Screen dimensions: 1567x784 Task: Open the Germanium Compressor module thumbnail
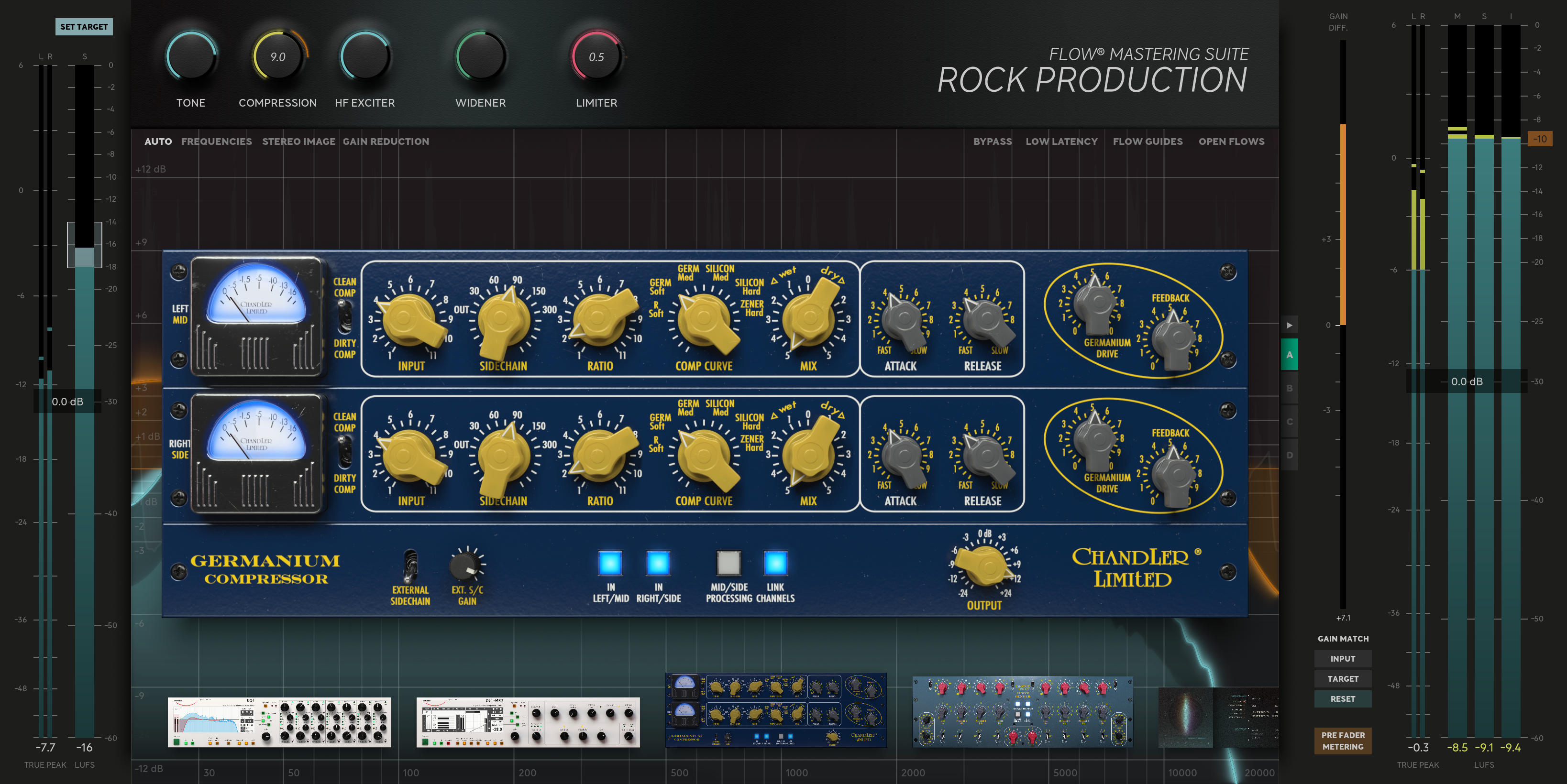click(776, 710)
